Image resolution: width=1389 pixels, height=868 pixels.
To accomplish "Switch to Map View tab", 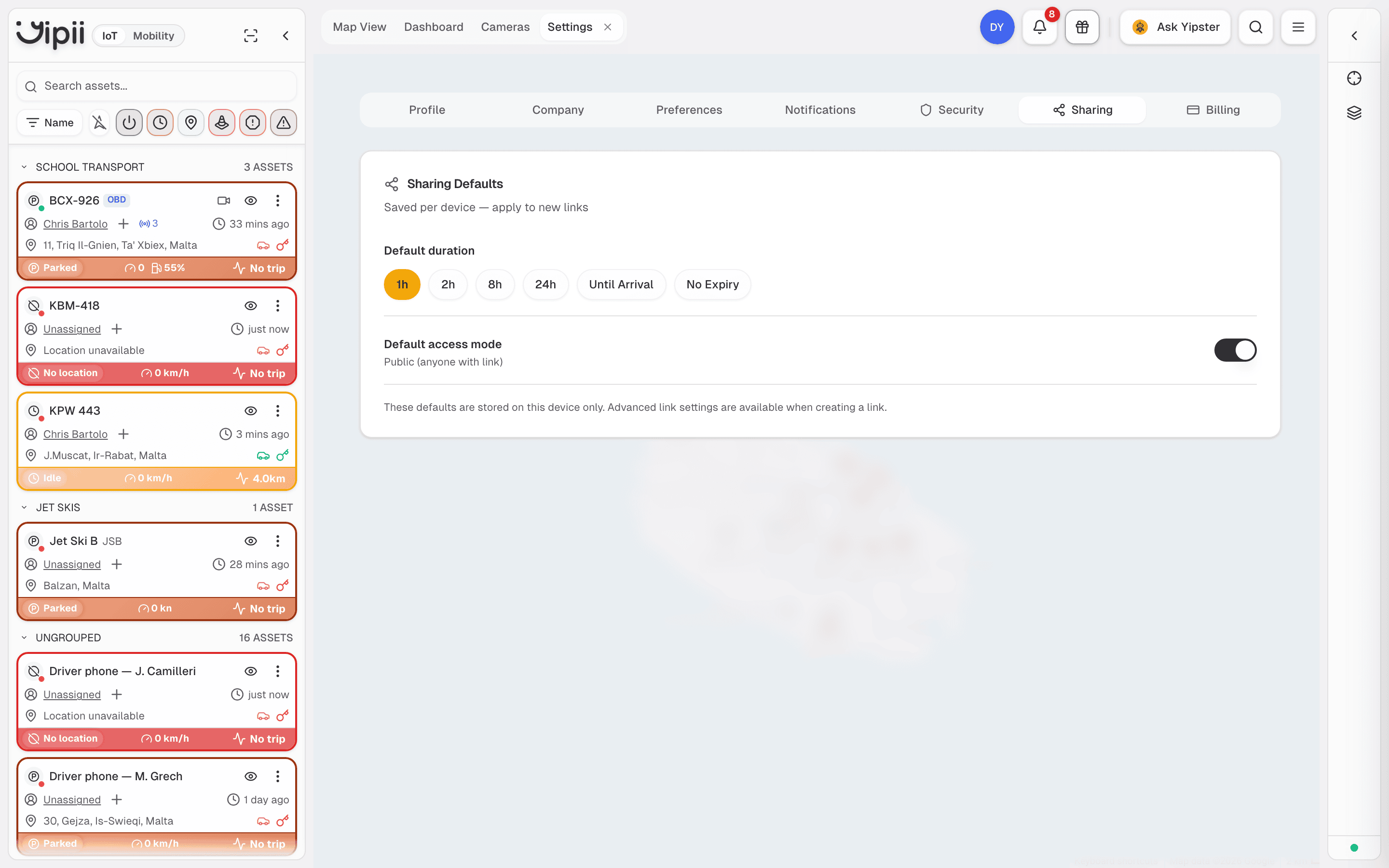I will click(359, 27).
